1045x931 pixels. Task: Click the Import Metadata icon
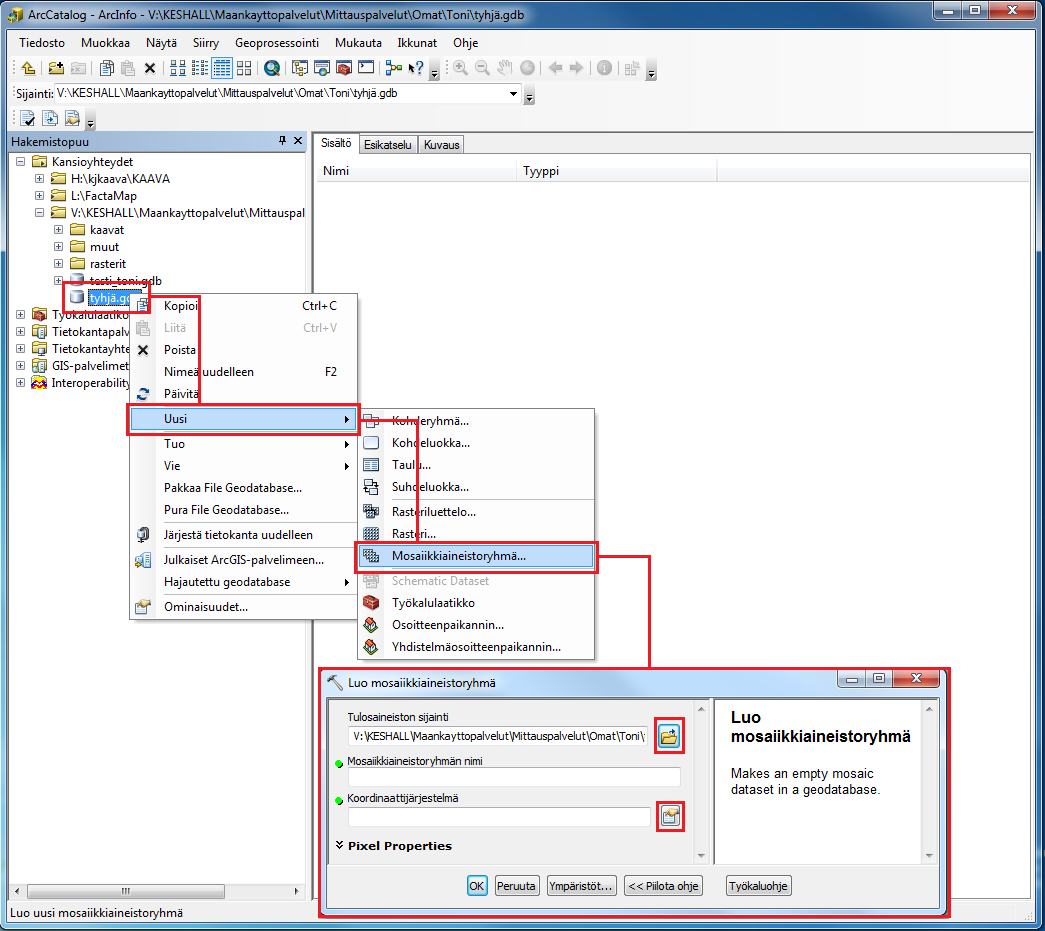72,119
